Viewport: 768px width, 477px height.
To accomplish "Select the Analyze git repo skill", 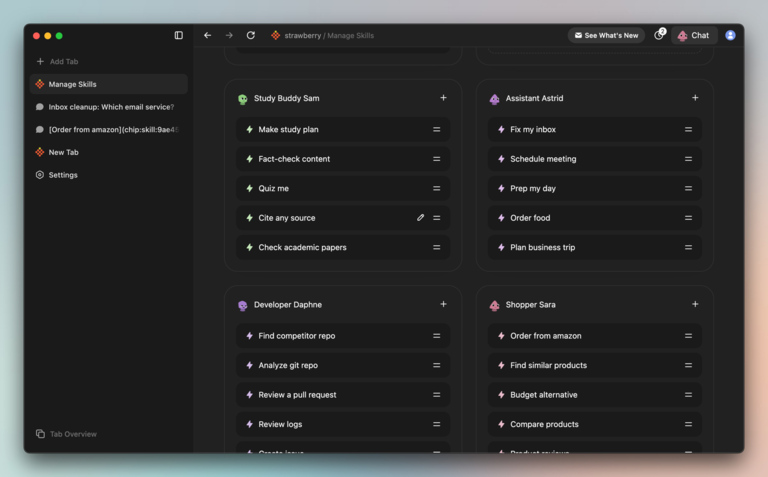I will pos(343,365).
